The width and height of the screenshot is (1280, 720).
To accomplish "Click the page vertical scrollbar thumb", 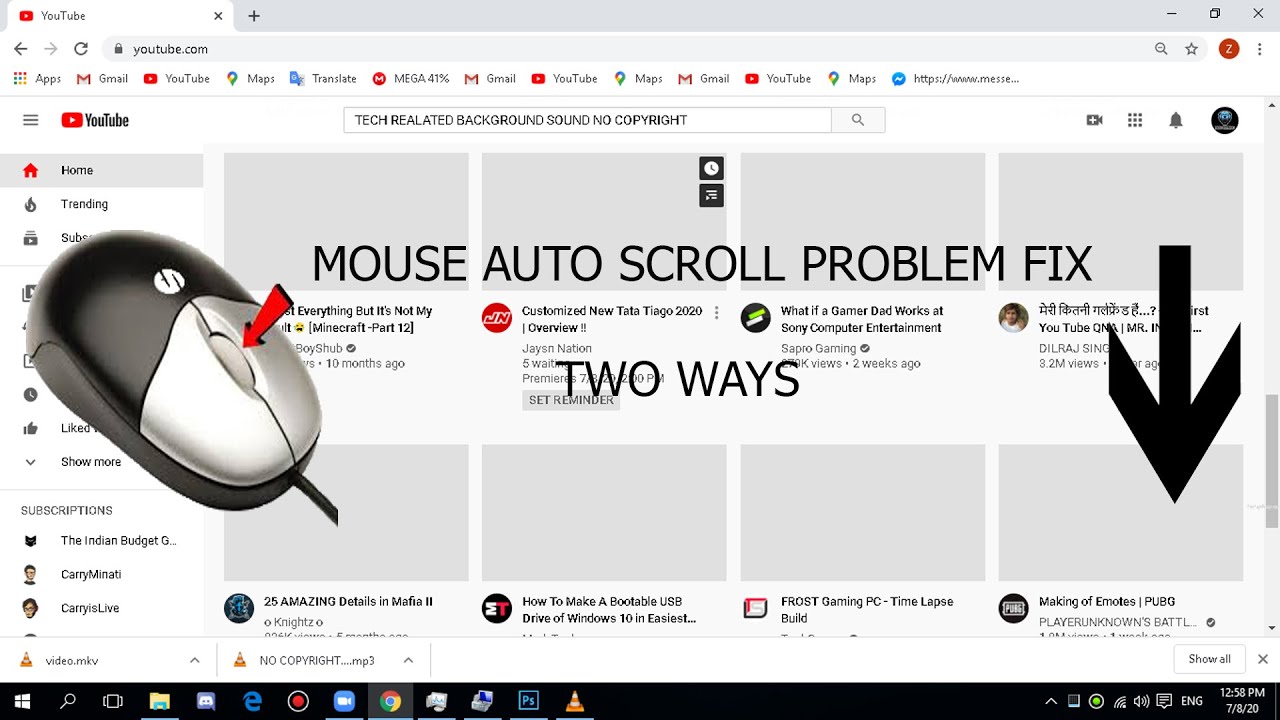I will [1272, 460].
